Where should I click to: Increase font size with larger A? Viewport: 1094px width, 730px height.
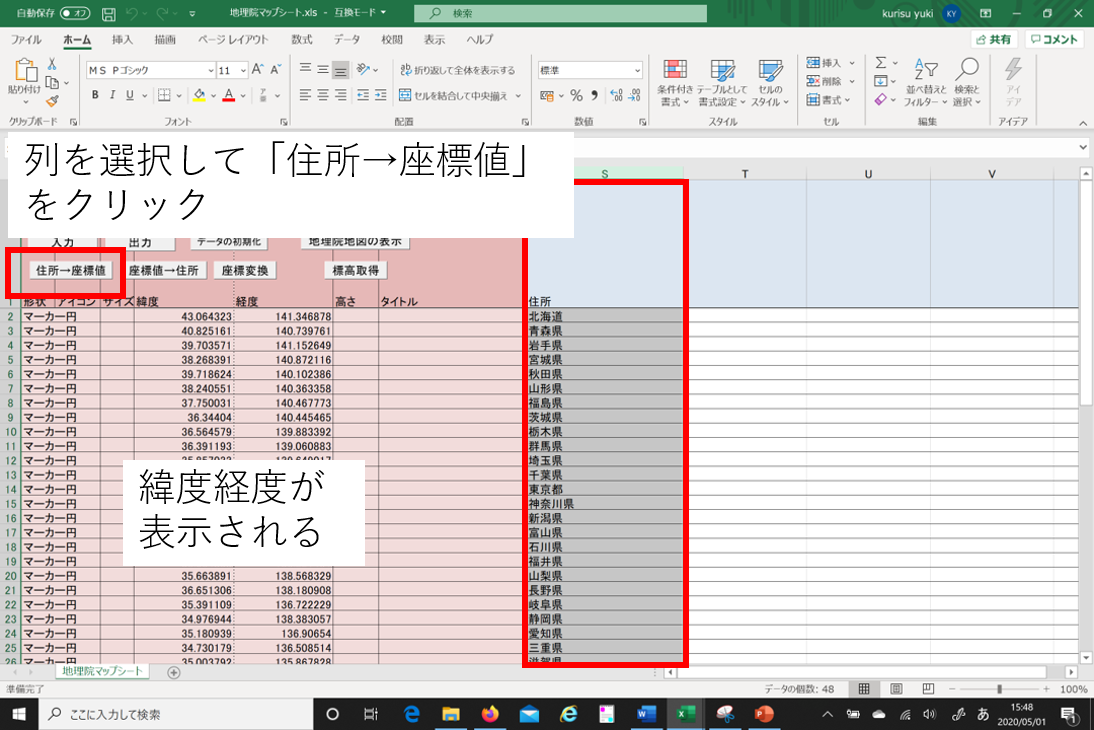[257, 70]
